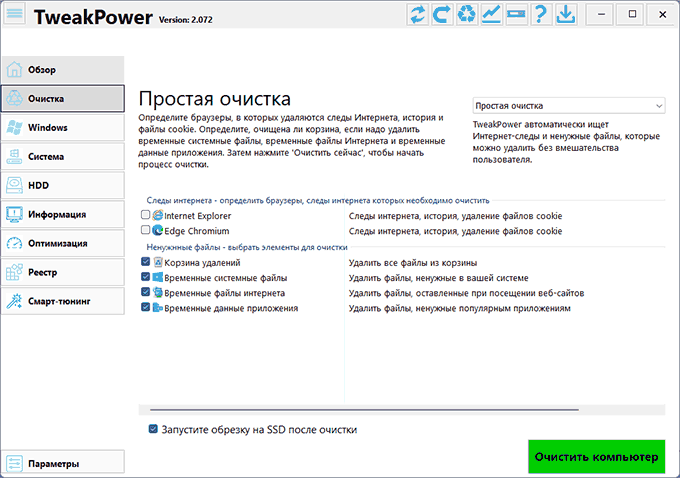Viewport: 680px width, 478px height.
Task: Uncheck Временные данные приложения
Action: point(146,307)
